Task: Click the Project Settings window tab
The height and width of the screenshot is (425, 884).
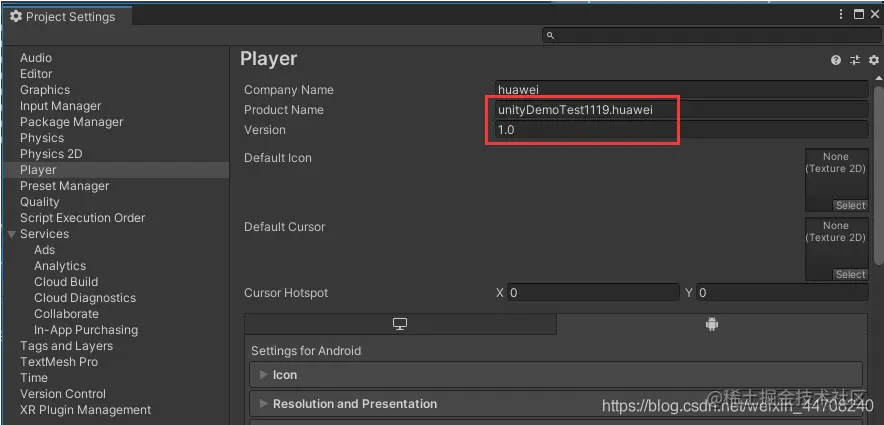Action: pos(67,16)
